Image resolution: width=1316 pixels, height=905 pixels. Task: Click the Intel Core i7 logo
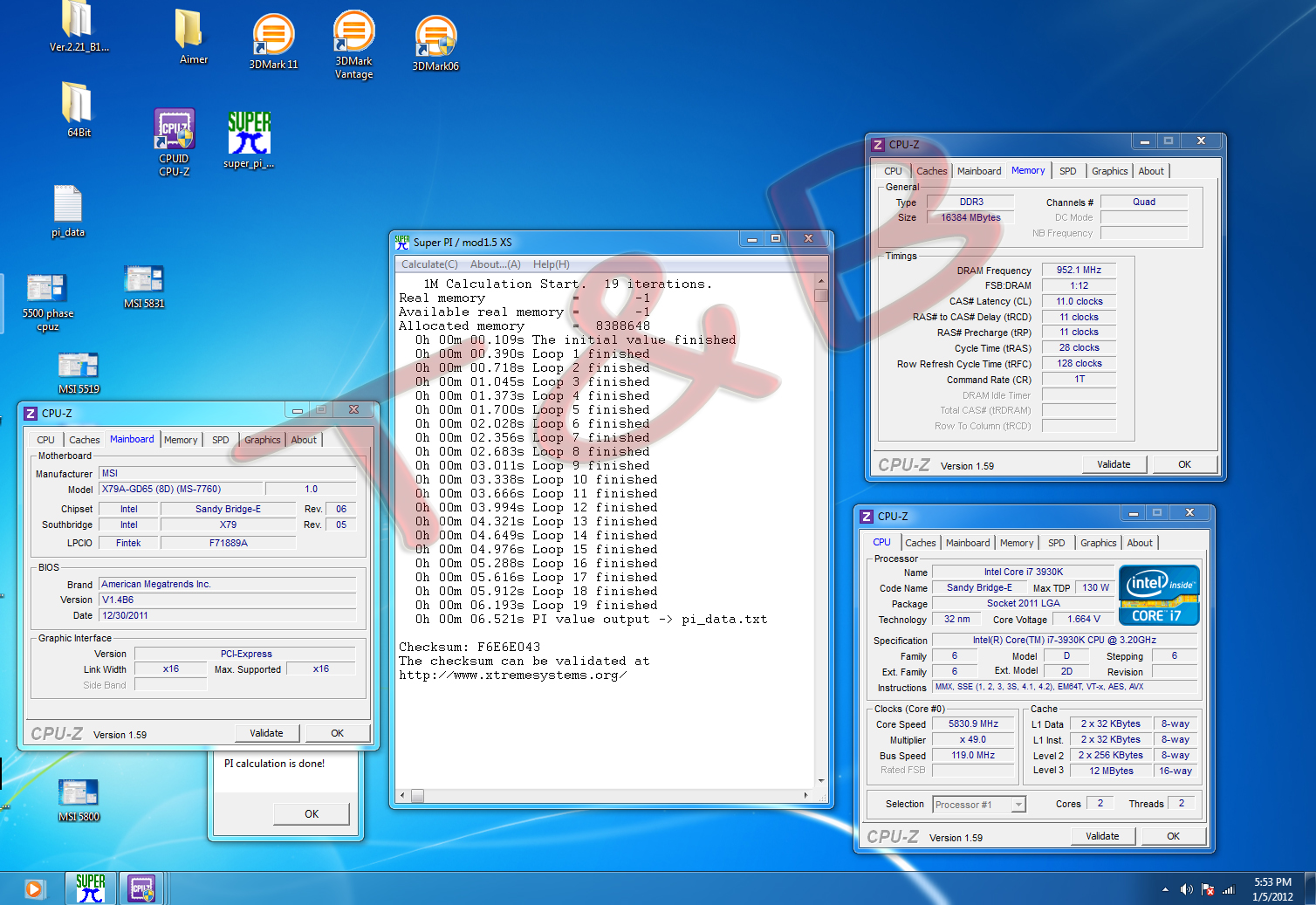coord(1160,596)
